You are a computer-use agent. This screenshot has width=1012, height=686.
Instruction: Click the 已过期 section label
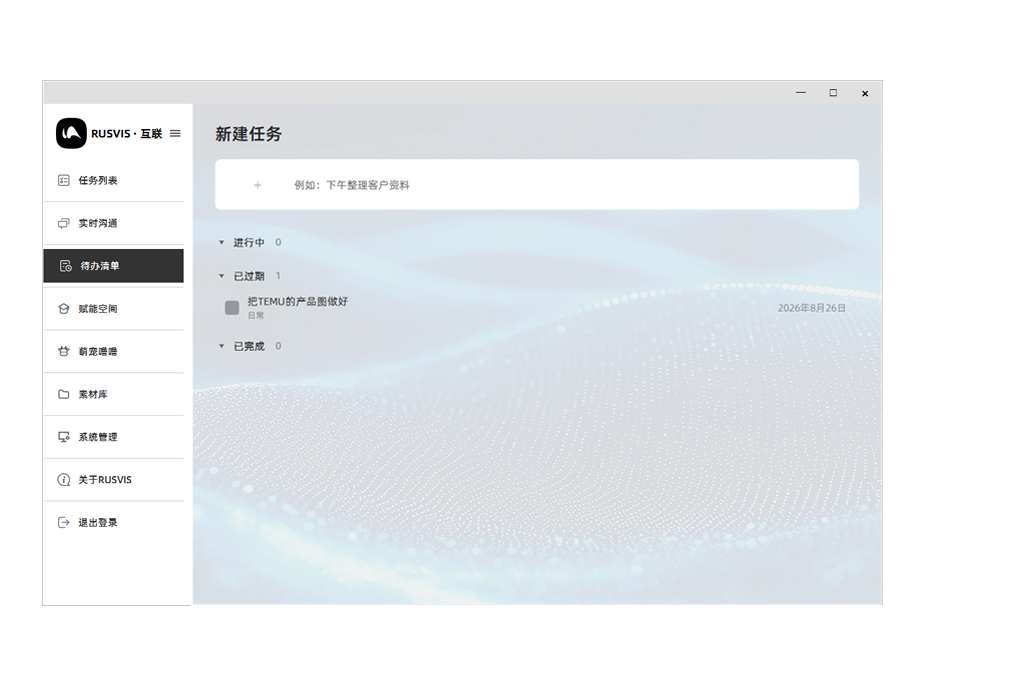[248, 276]
